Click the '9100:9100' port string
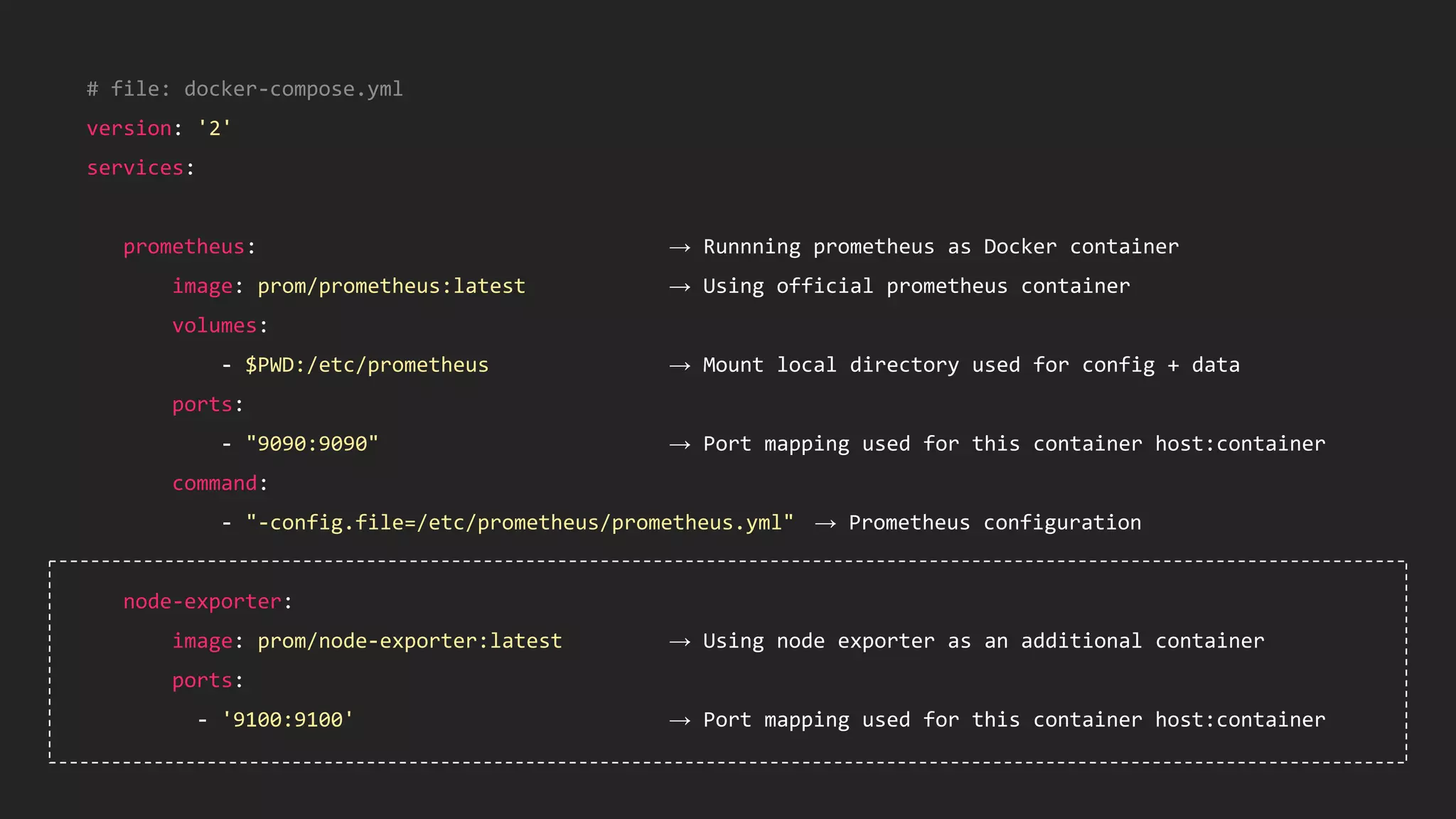Viewport: 1456px width, 819px height. point(287,720)
